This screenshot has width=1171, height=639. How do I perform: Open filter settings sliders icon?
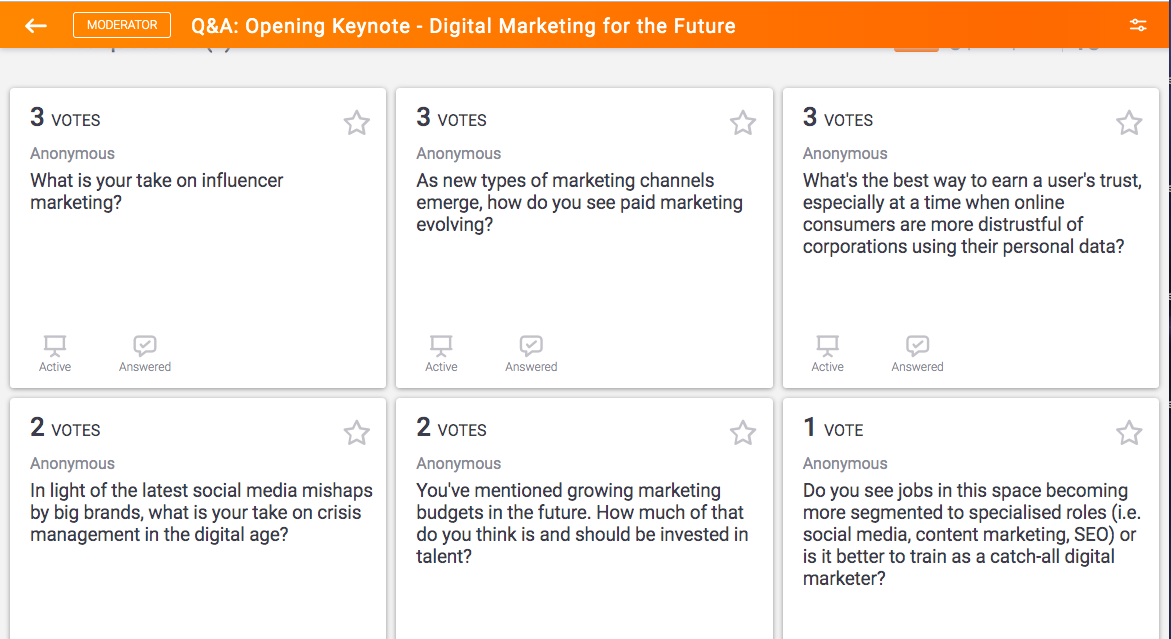(1137, 25)
